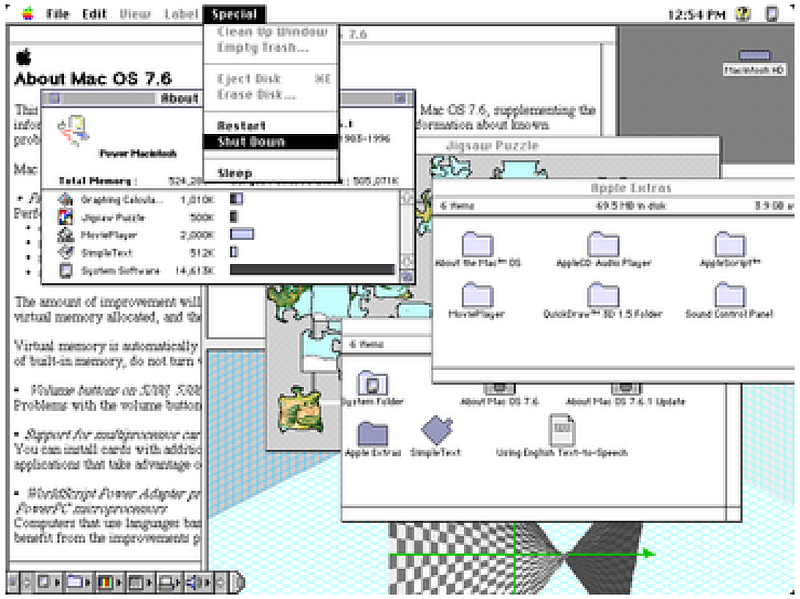Select the AppleScript folder icon
The height and width of the screenshot is (599, 800).
pyautogui.click(x=730, y=244)
